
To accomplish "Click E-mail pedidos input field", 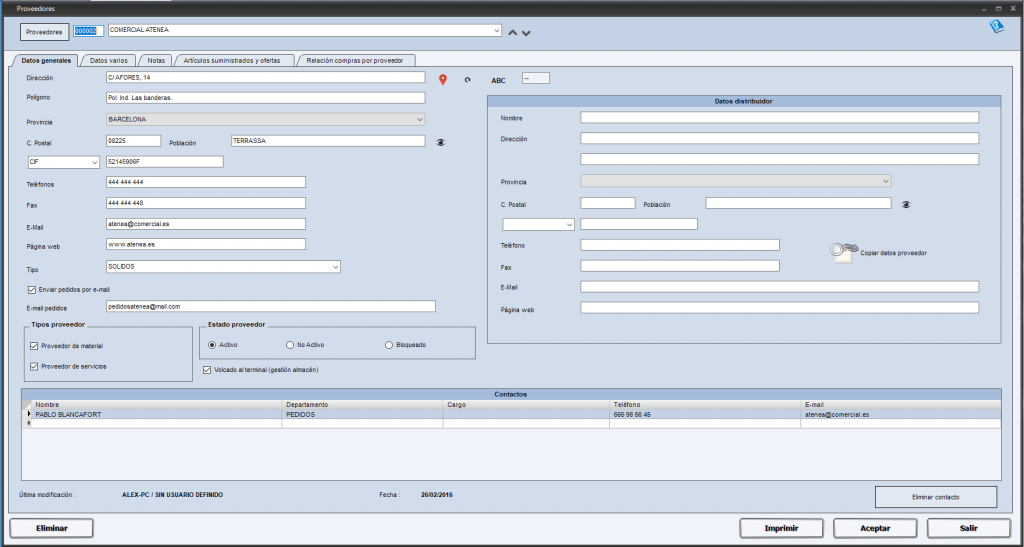I will click(x=270, y=306).
